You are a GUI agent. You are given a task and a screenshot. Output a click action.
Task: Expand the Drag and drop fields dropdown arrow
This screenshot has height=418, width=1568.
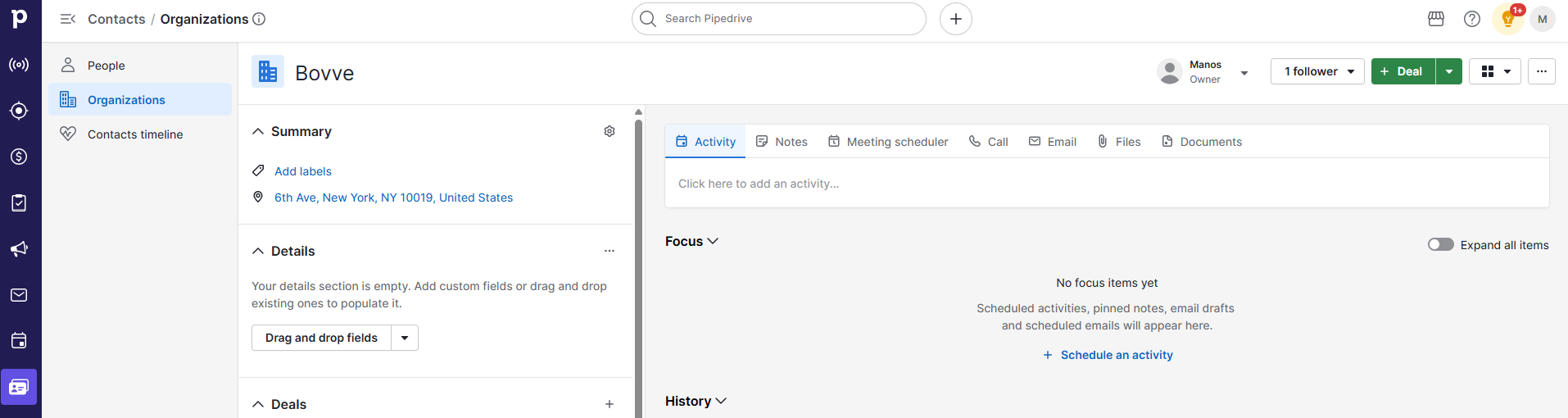click(x=405, y=338)
